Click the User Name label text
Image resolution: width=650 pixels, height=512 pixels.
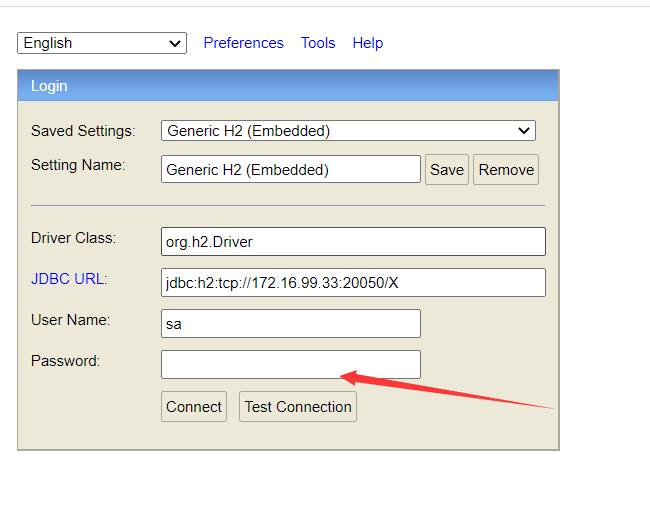pos(70,320)
